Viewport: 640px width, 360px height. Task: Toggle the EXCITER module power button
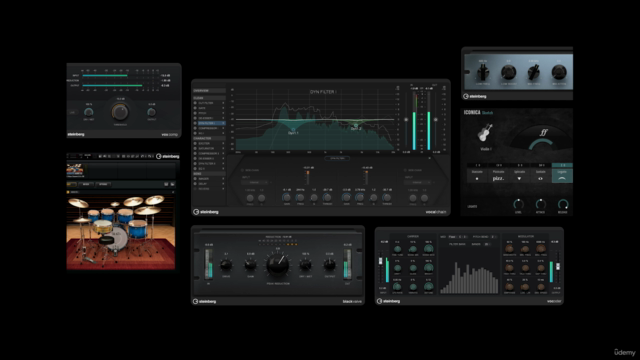[x=196, y=143]
